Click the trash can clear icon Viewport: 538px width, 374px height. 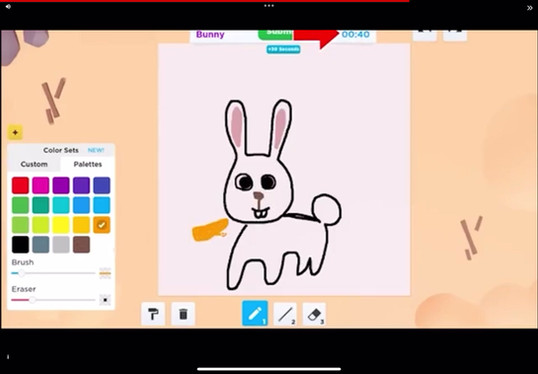click(x=183, y=314)
